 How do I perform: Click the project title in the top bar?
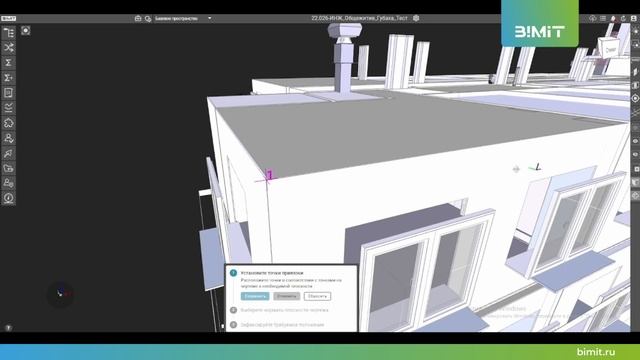coord(359,18)
